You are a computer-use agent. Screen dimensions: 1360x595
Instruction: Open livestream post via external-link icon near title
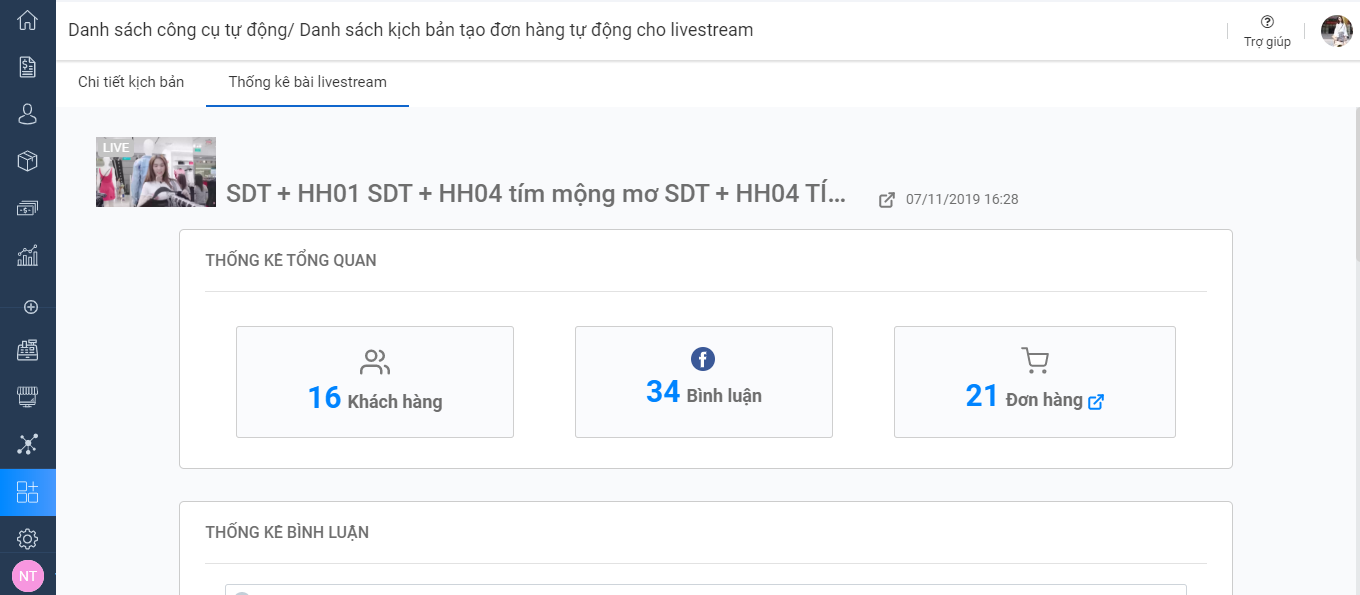pyautogui.click(x=886, y=199)
